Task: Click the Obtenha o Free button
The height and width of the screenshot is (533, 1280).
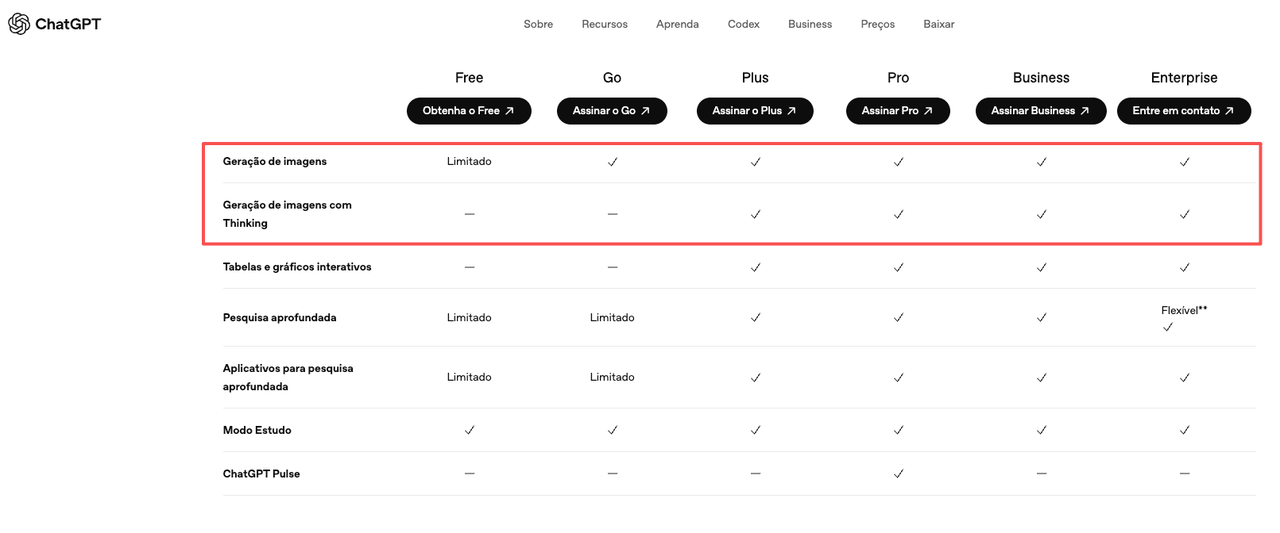Action: (x=469, y=111)
